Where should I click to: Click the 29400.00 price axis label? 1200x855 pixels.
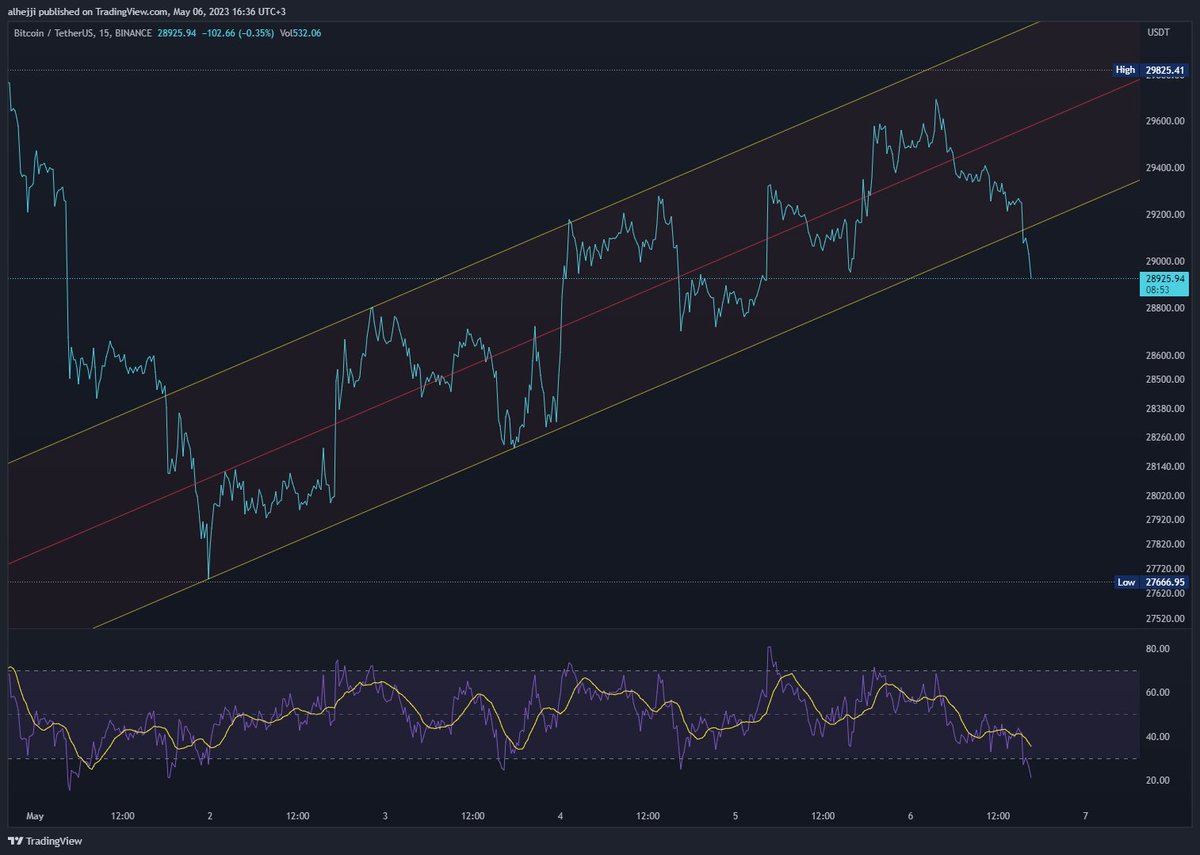pos(1165,168)
